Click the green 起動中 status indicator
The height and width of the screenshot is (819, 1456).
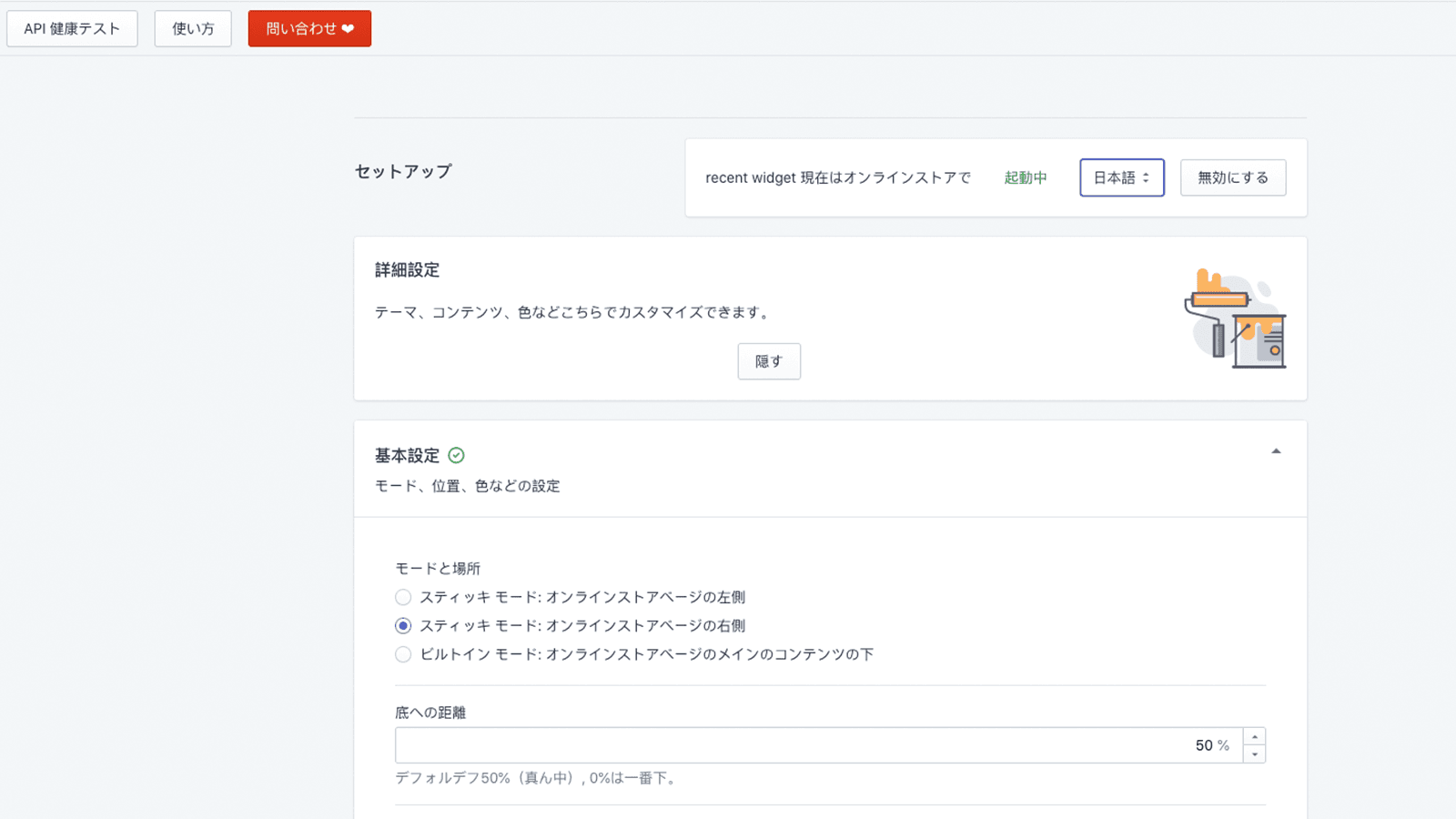(1025, 177)
